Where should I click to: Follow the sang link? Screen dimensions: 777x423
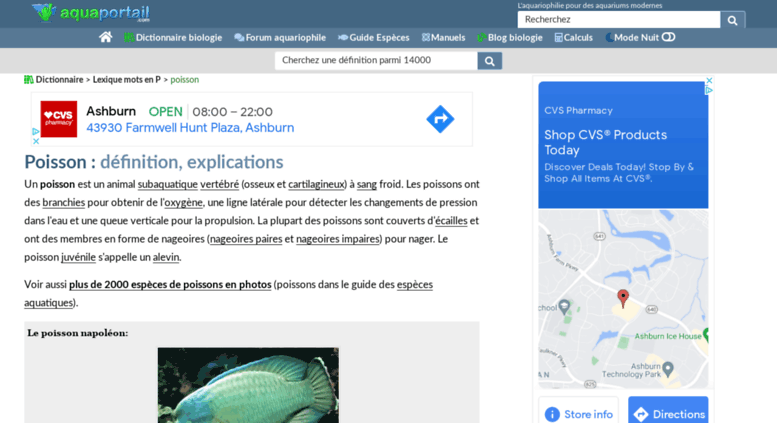[x=367, y=184]
